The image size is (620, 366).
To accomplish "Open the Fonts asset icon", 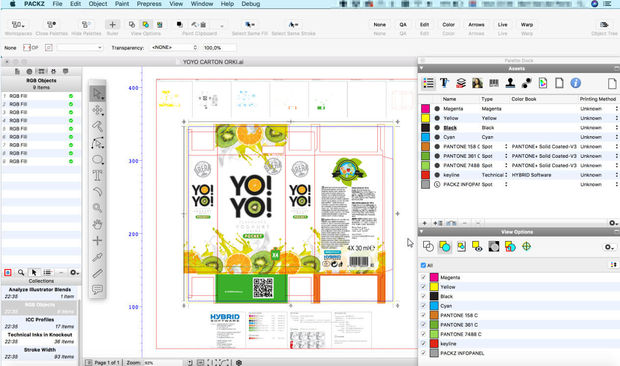I will tap(444, 83).
